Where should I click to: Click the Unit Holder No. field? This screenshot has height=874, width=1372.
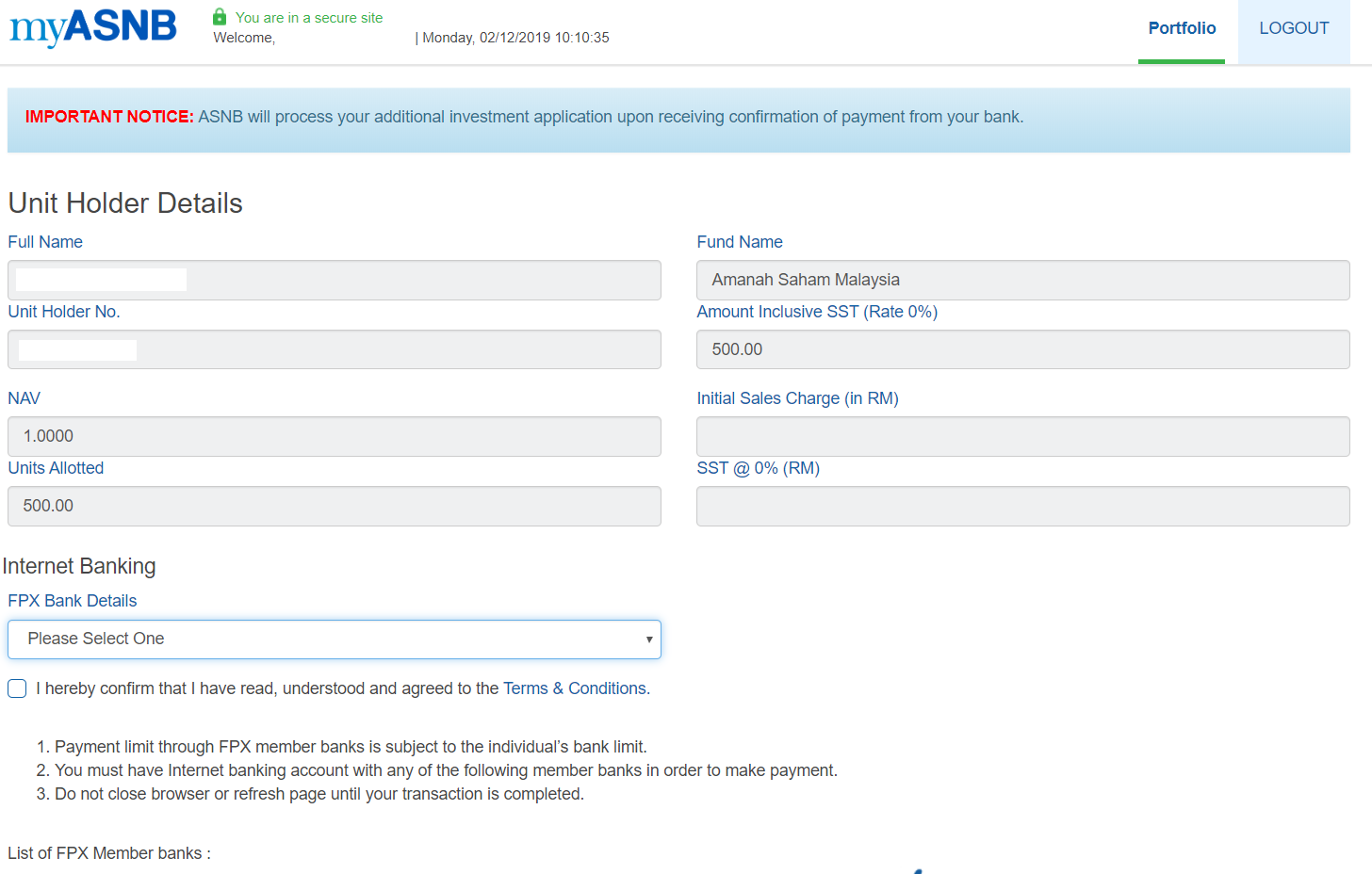[x=335, y=349]
